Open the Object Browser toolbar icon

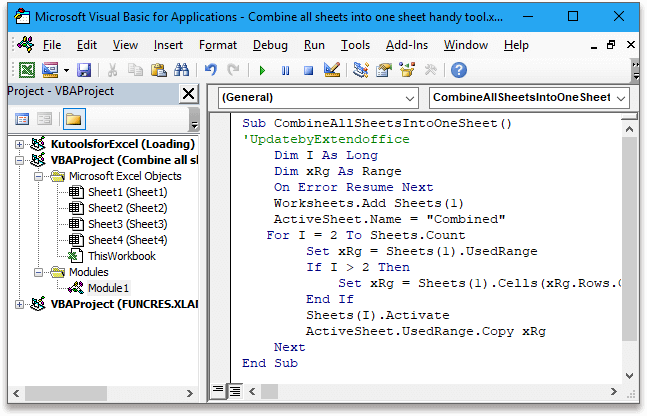[x=407, y=70]
